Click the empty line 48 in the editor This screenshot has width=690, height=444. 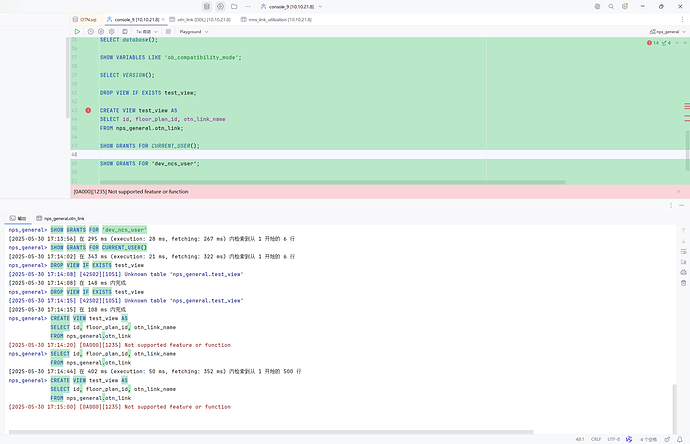pos(380,154)
